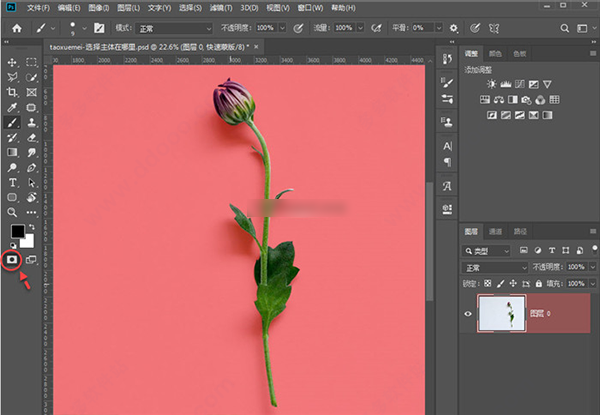The image size is (600, 415).
Task: Select the Rectangular Marquee tool
Action: (31, 62)
